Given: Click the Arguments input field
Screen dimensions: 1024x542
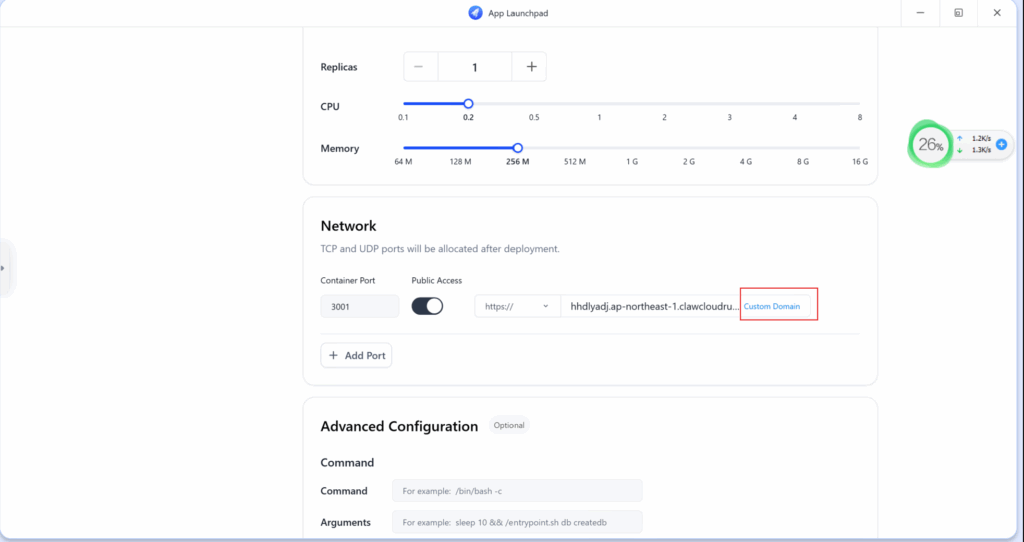Looking at the screenshot, I should (517, 522).
